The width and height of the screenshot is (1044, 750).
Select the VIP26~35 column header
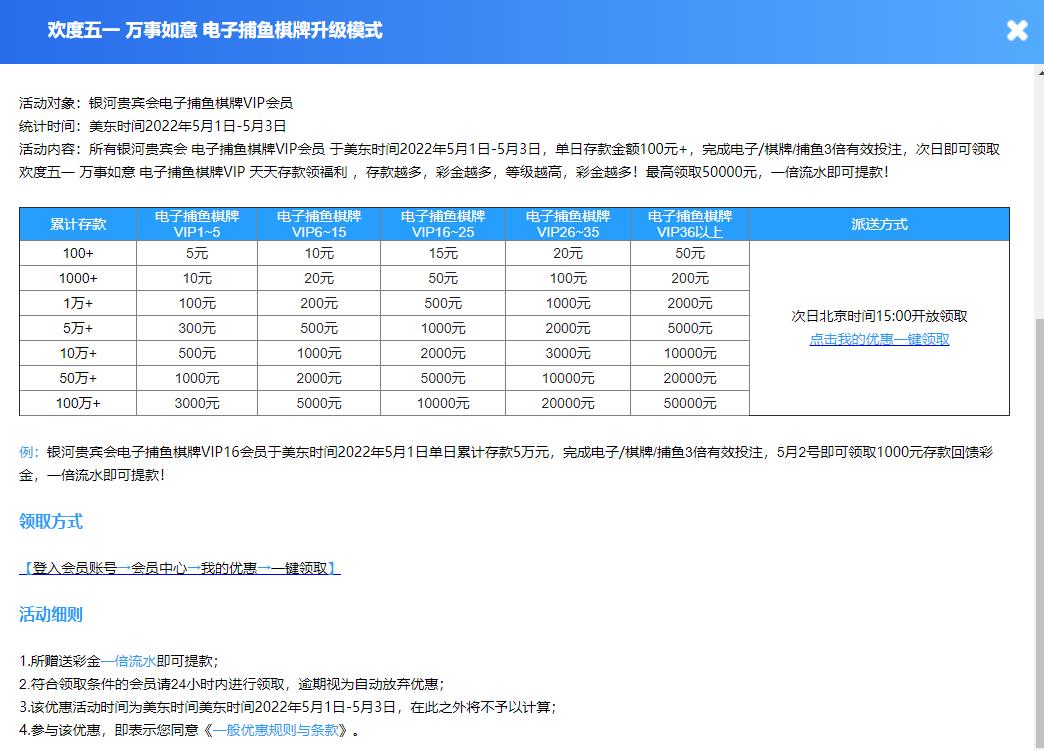[x=568, y=224]
